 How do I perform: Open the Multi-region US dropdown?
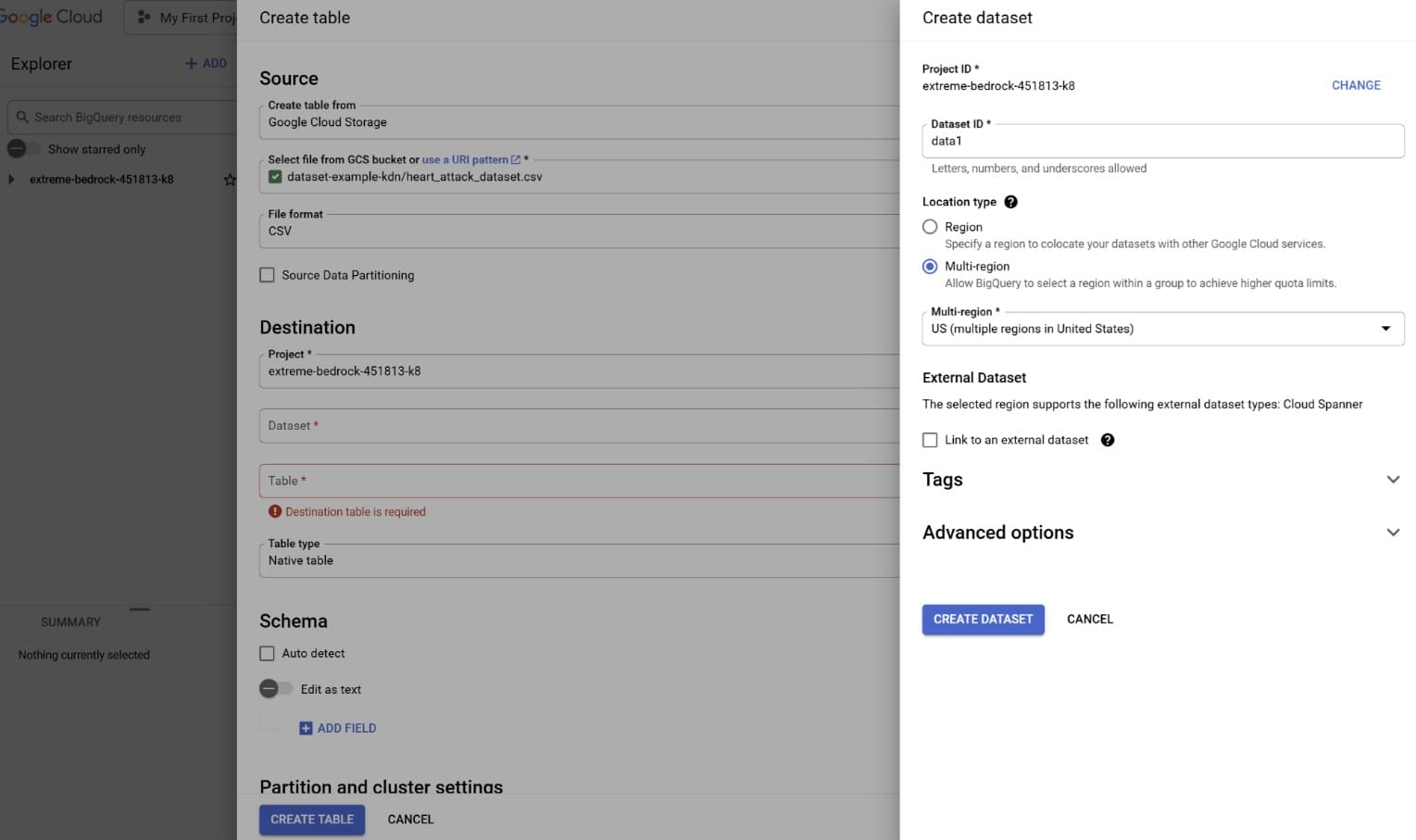pos(1163,329)
